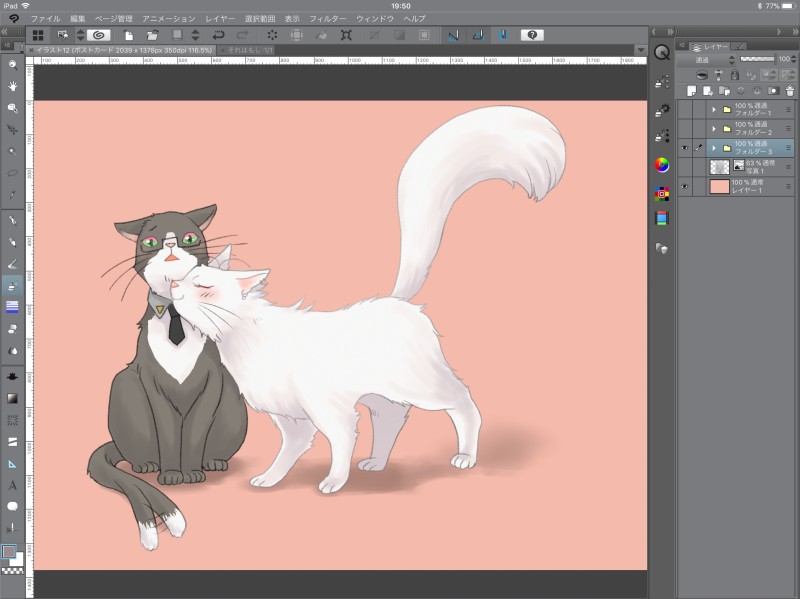The image size is (800, 599).
Task: Select the Text tool labeled A
Action: [x=13, y=485]
